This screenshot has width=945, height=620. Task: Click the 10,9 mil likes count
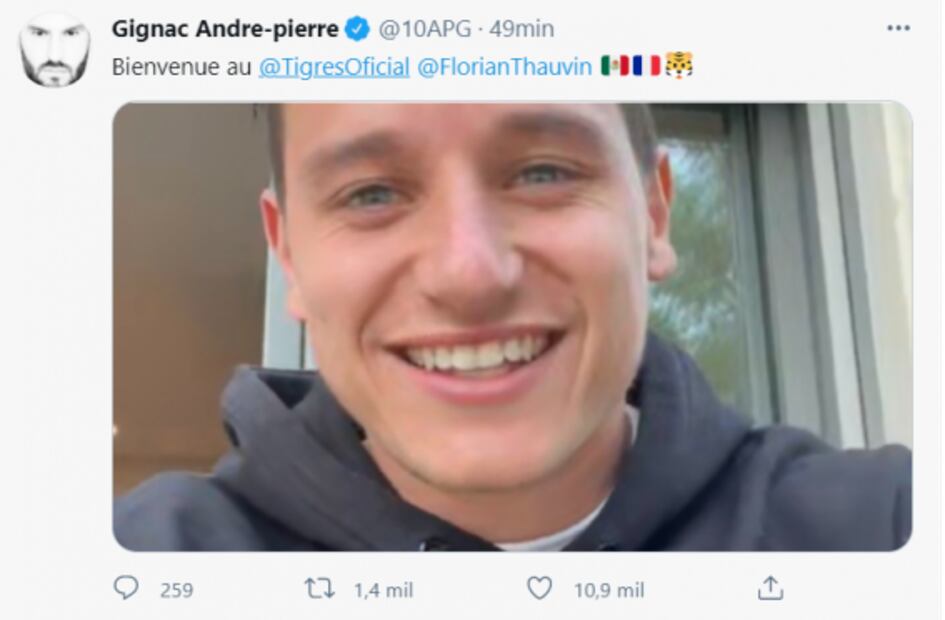609,590
